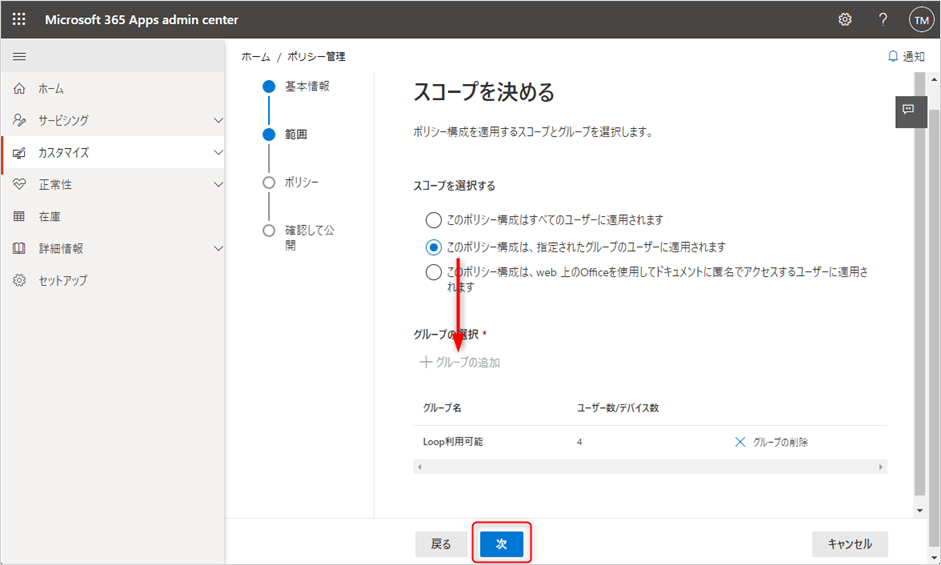Image resolution: width=941 pixels, height=565 pixels.
Task: Go to the ポリシー wizard step
Action: click(x=301, y=182)
